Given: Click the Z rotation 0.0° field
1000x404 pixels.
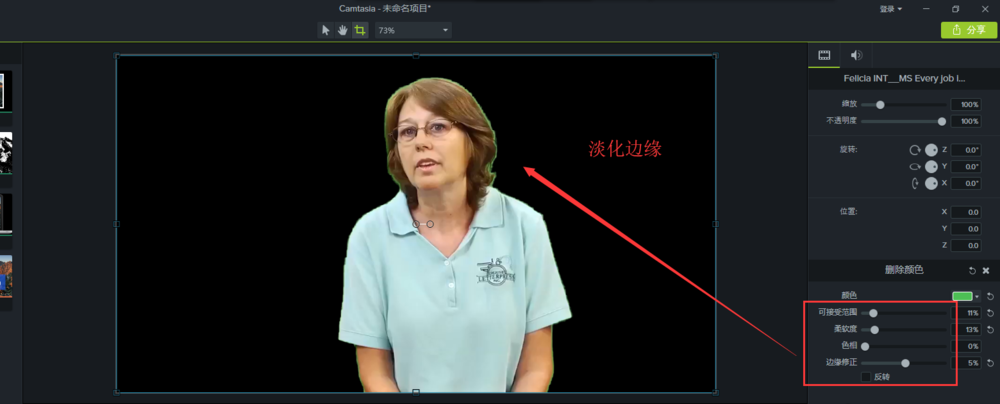Looking at the screenshot, I should 966,150.
